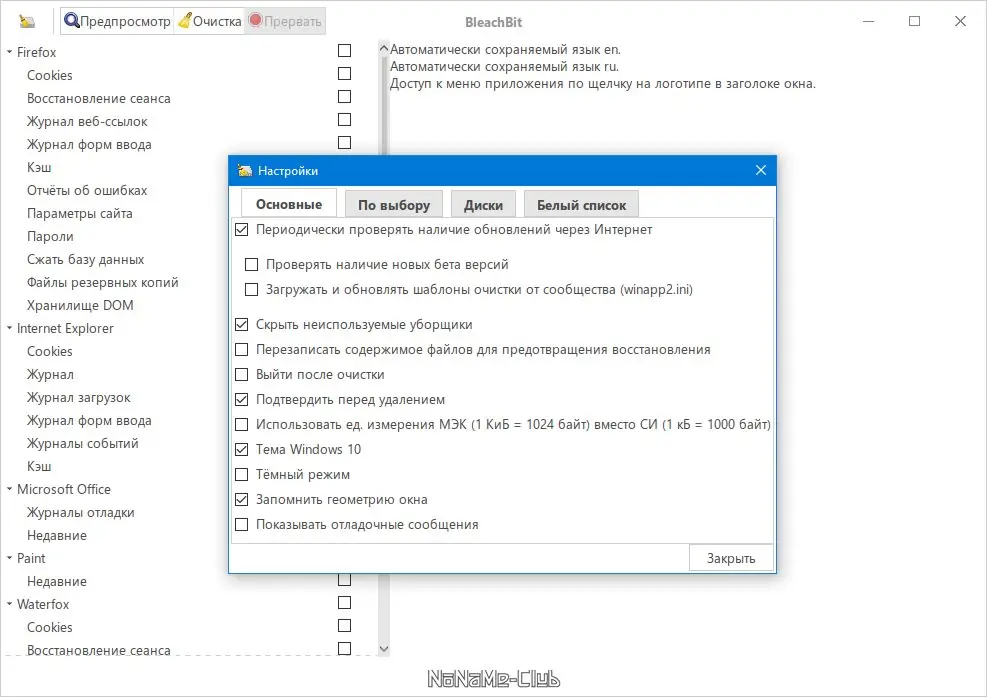Viewport: 987px width, 697px height.
Task: Select Параметры сайта item
Action: 79,213
